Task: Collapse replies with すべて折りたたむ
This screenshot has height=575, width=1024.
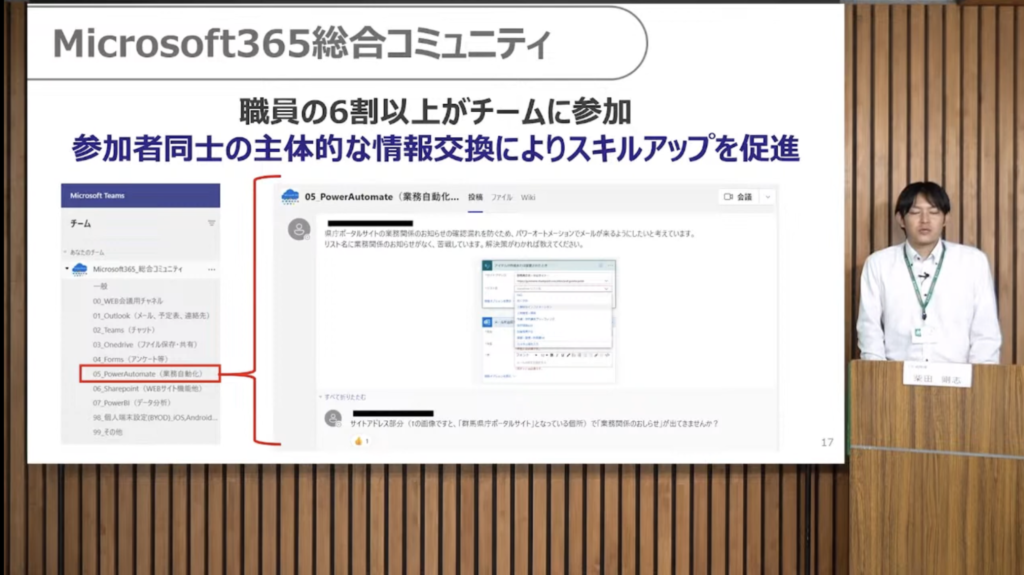Action: 344,397
